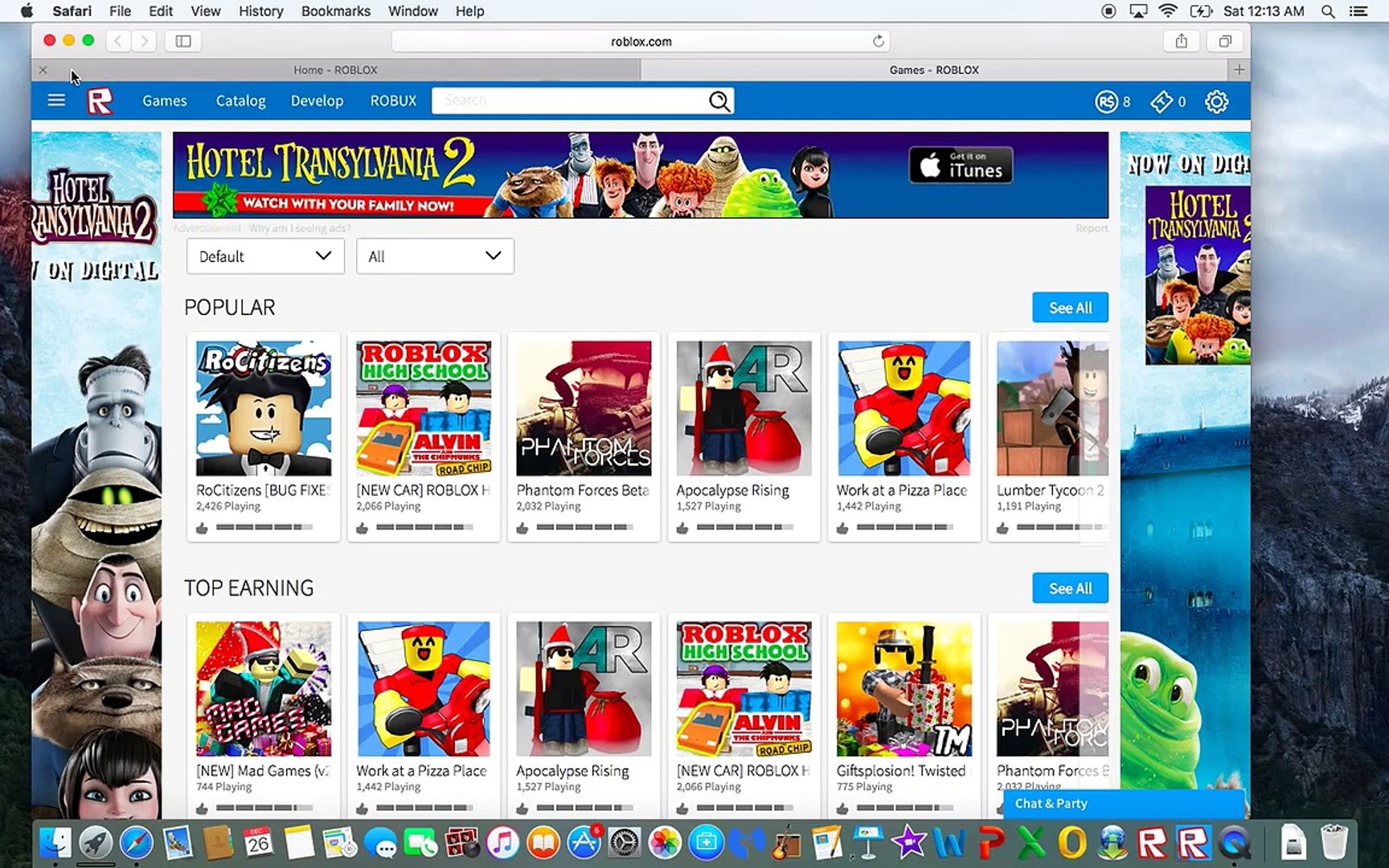Screen dimensions: 1389x868
Task: Open the Develop nav item
Action: click(317, 100)
